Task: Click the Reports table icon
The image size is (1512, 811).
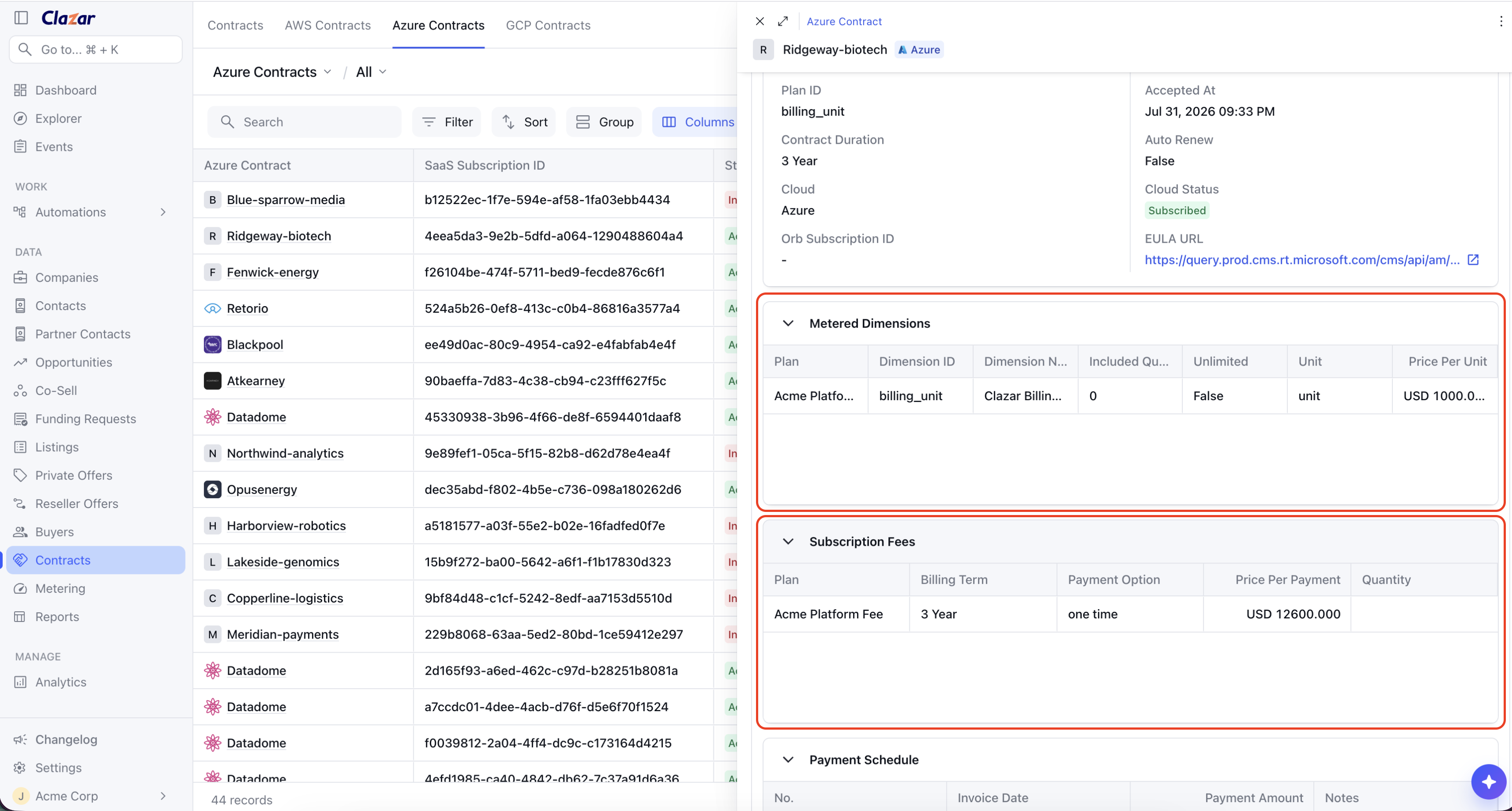Action: coord(21,616)
